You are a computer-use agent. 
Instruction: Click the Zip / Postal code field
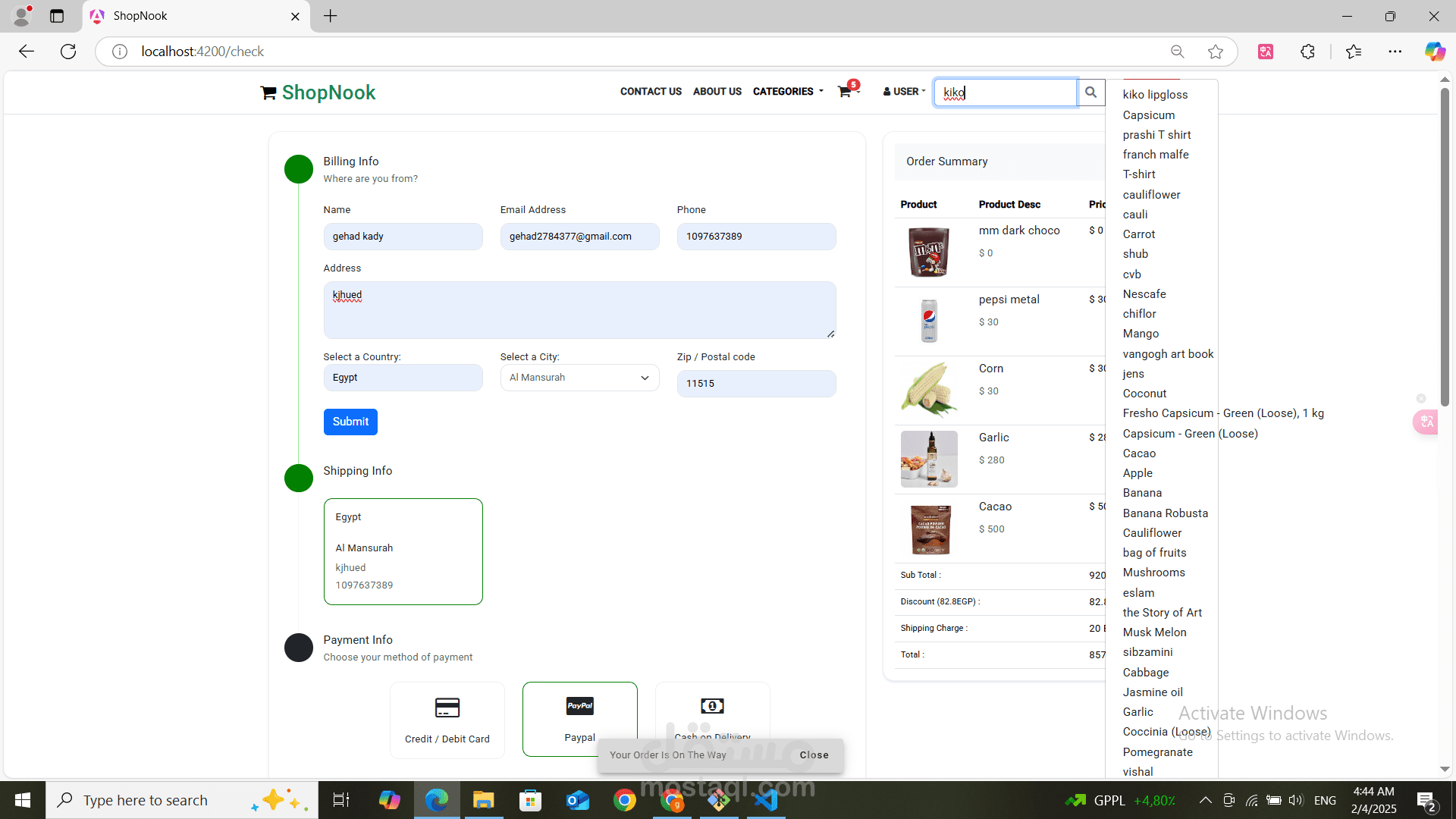coord(756,384)
